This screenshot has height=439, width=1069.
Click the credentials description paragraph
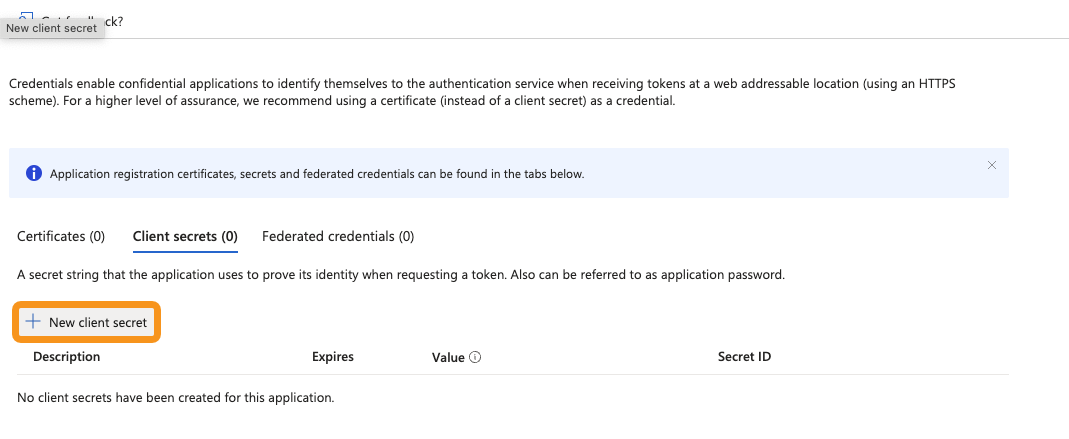(480, 92)
